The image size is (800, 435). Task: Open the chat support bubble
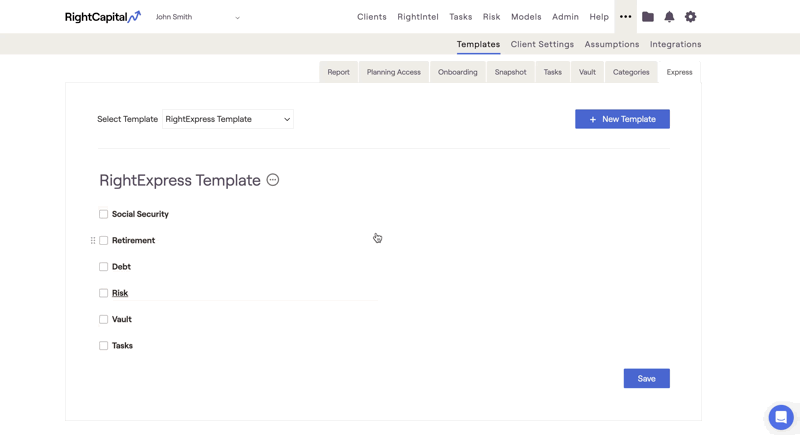pyautogui.click(x=781, y=417)
